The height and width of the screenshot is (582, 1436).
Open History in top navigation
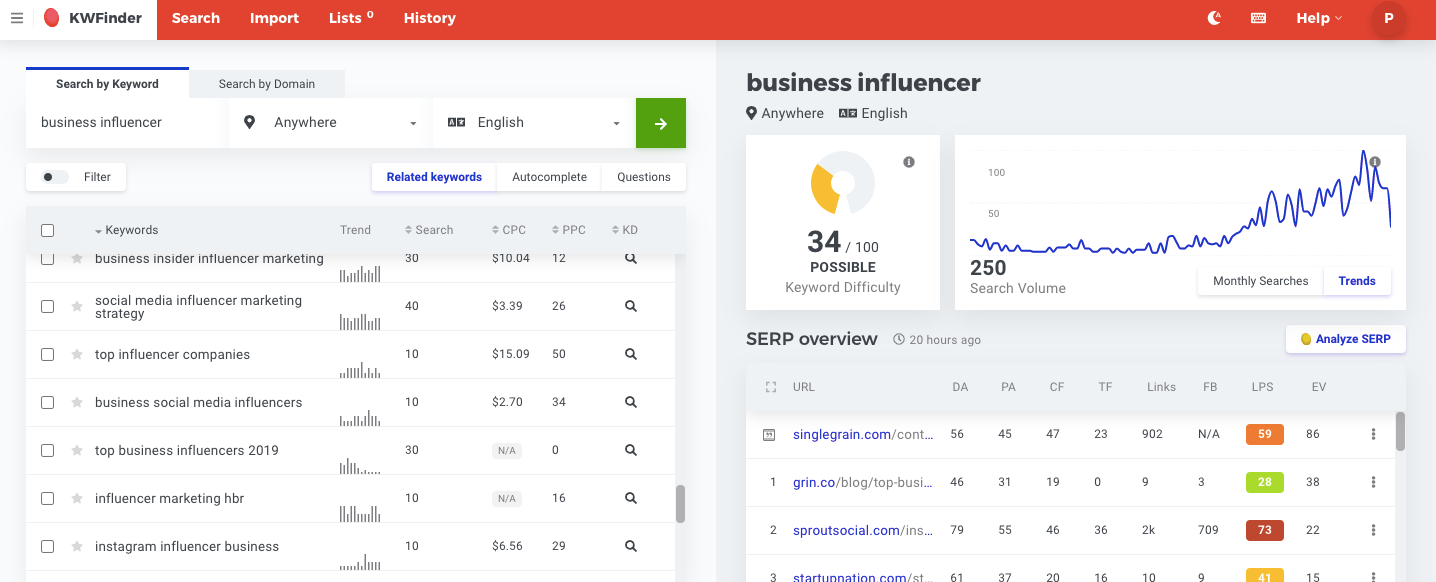pyautogui.click(x=430, y=18)
